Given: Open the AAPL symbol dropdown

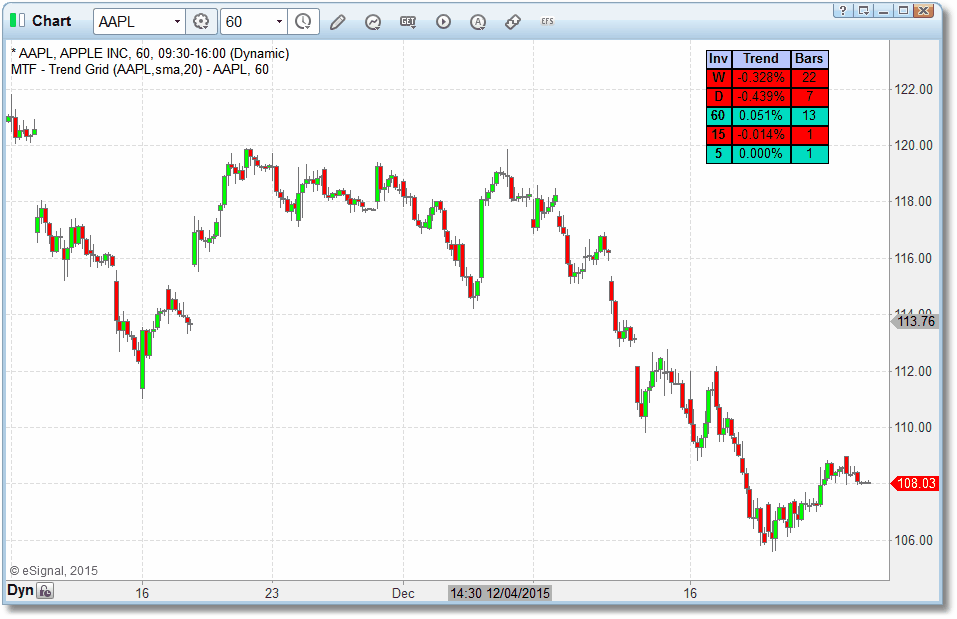Looking at the screenshot, I should [x=177, y=21].
